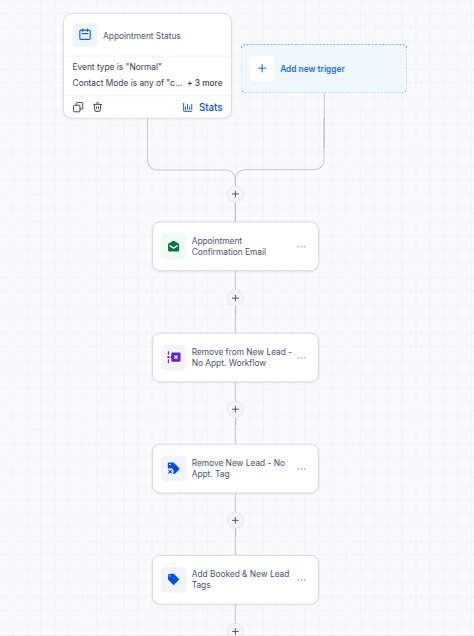474x636 pixels.
Task: Open the Appointment Confirmation Email action
Action: pos(235,246)
